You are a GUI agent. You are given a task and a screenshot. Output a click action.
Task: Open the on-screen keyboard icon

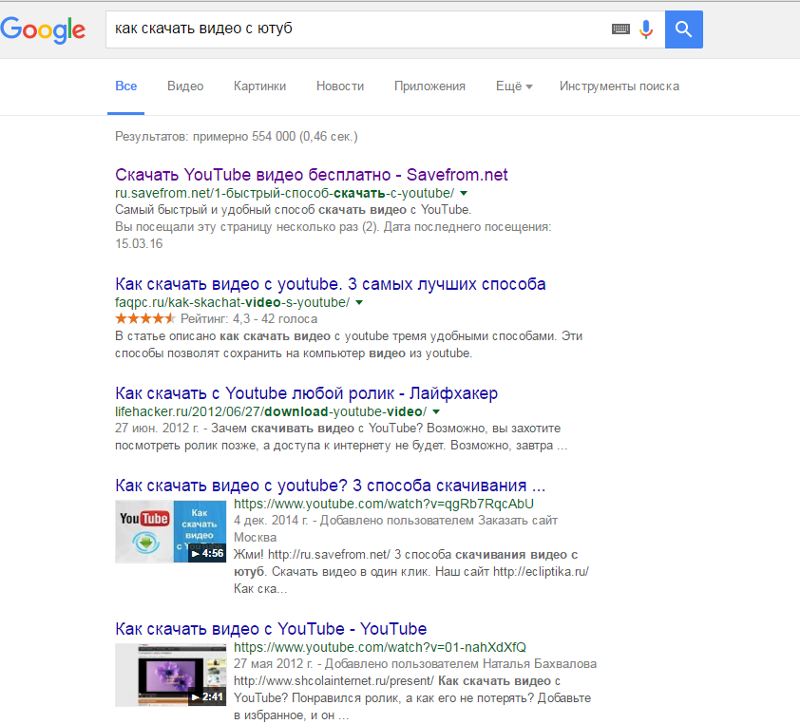click(x=620, y=29)
